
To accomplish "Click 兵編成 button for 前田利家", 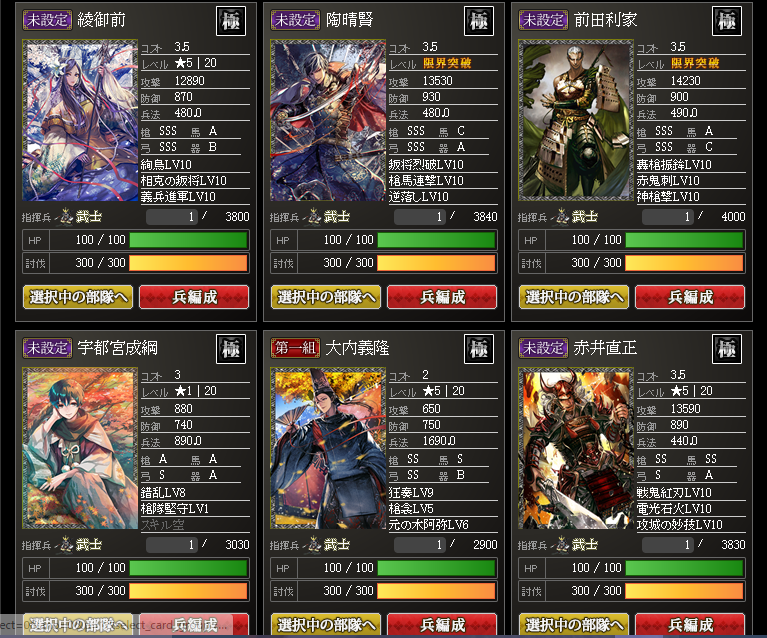I will pyautogui.click(x=690, y=297).
